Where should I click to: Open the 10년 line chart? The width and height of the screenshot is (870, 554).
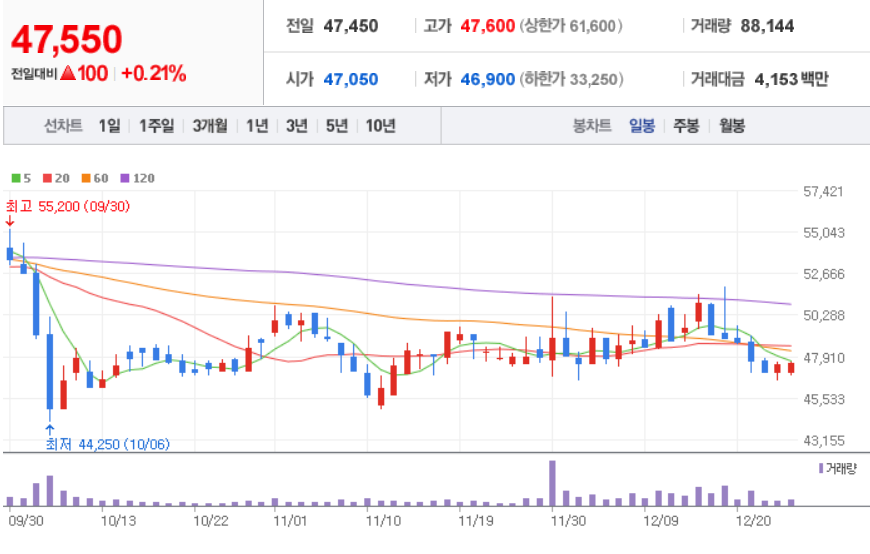coord(381,126)
